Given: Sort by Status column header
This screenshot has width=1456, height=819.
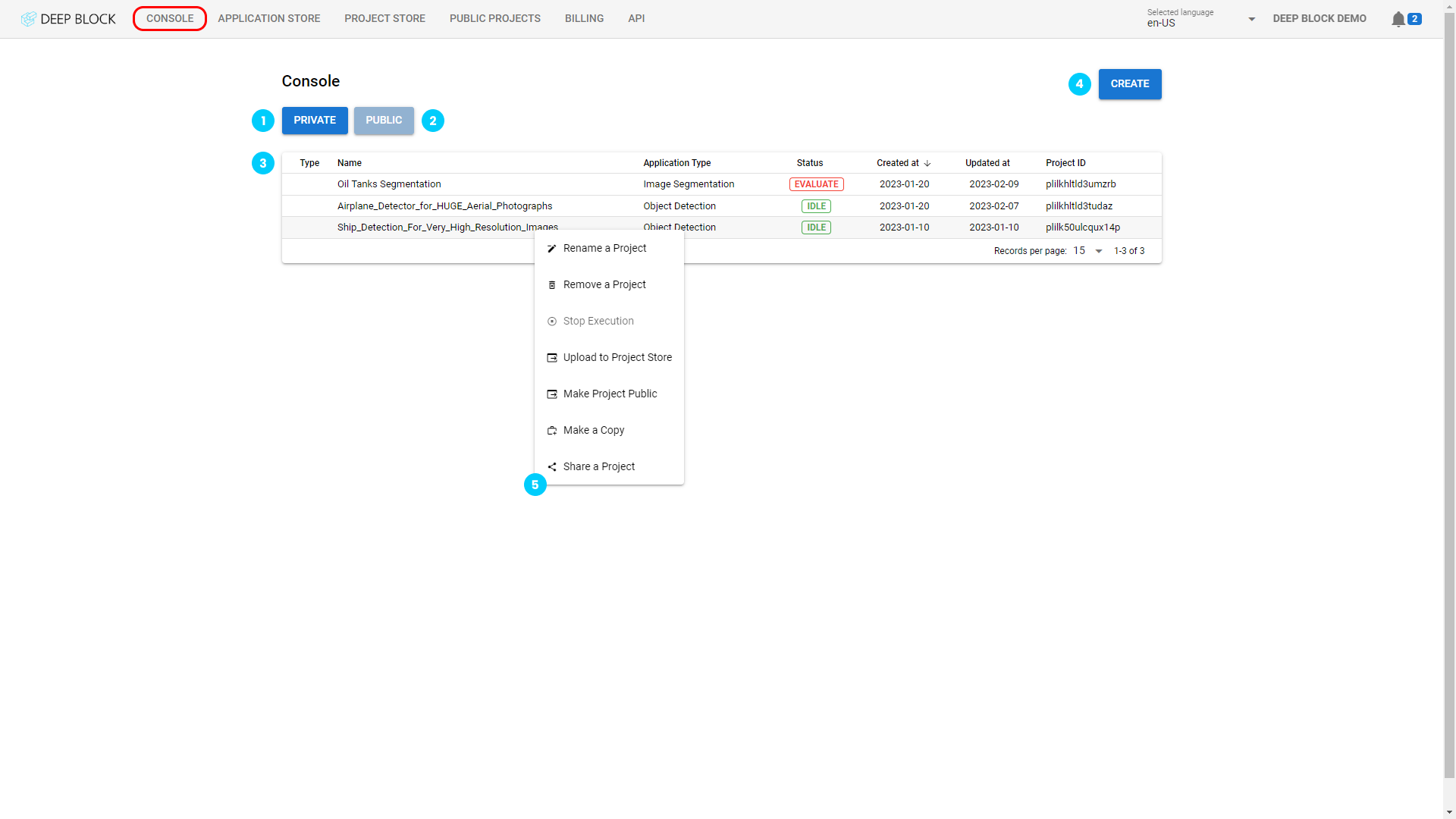Looking at the screenshot, I should (x=810, y=163).
